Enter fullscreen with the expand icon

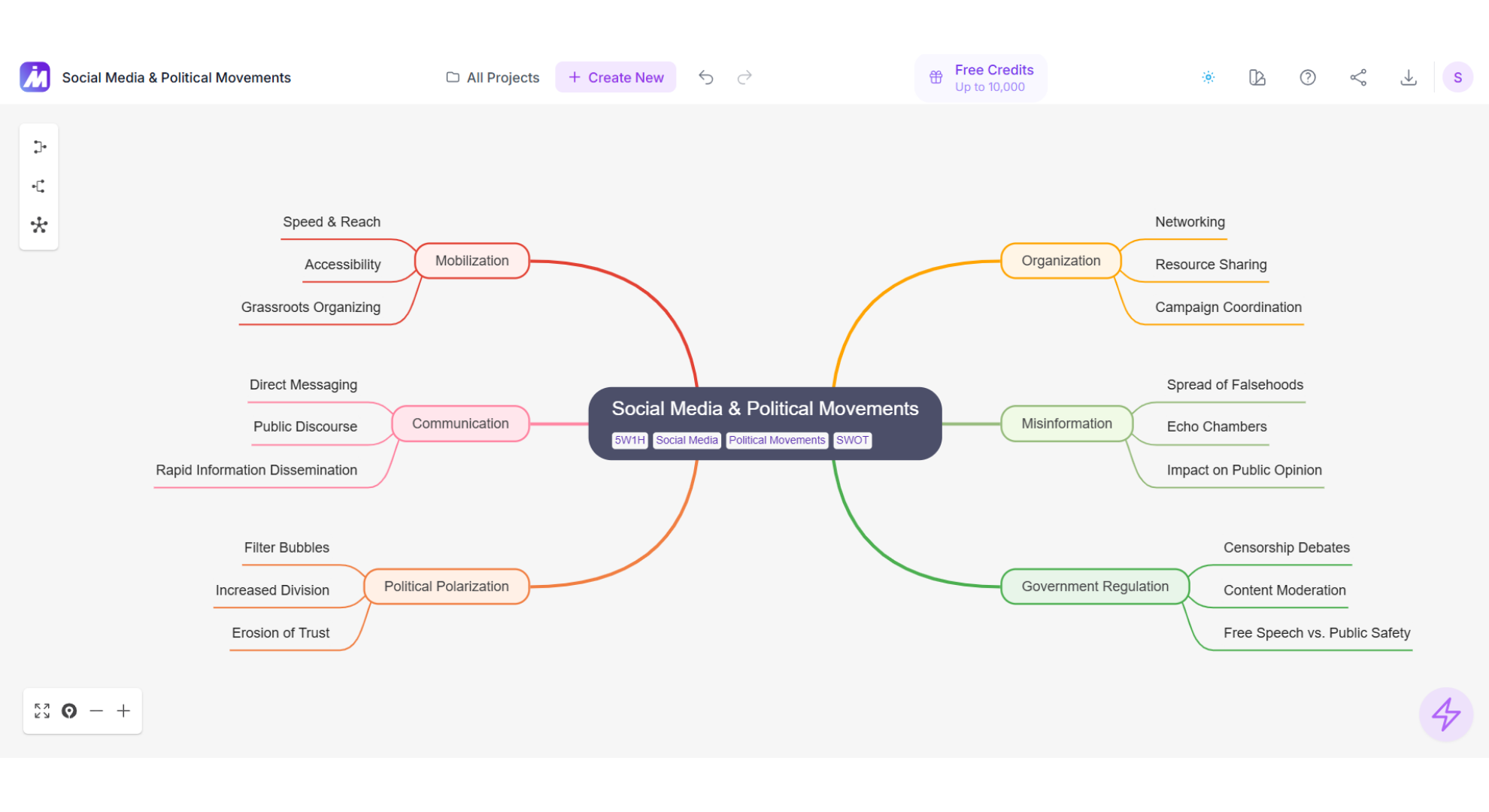(x=42, y=710)
